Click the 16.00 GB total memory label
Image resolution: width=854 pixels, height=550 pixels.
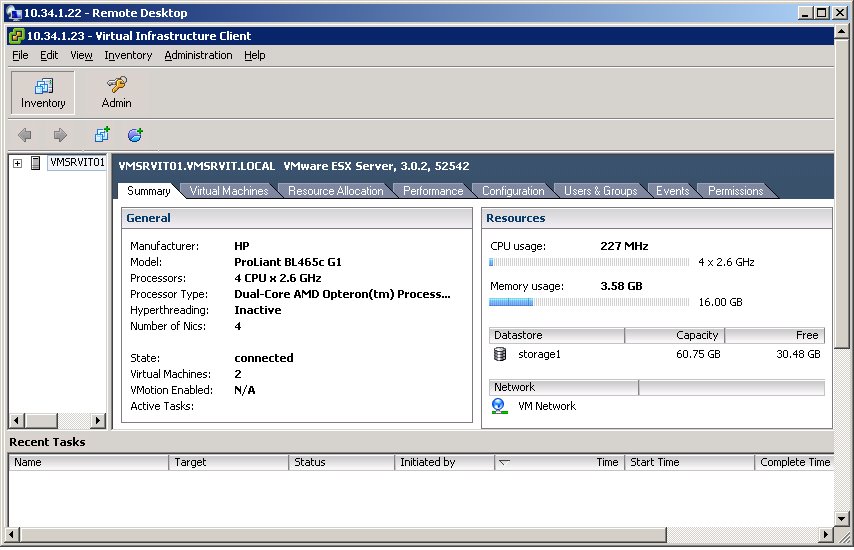(720, 302)
